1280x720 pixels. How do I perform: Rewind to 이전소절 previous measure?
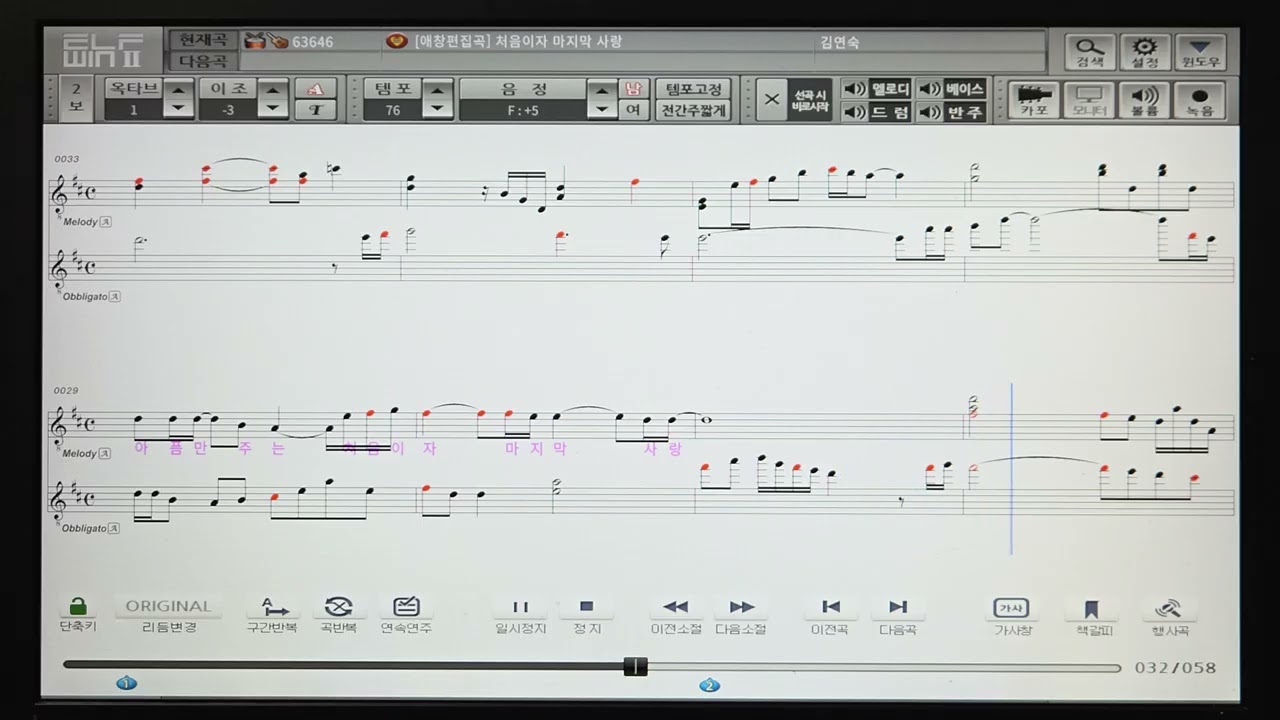(x=676, y=615)
